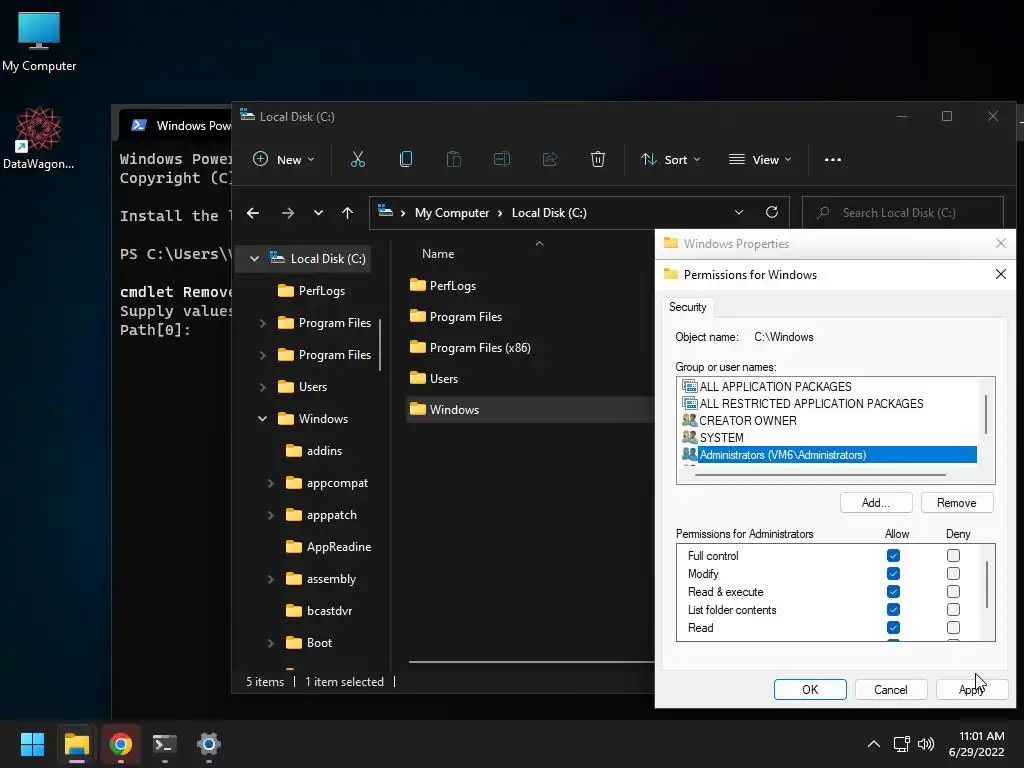
Task: Refresh the Local Disk (C:) view
Action: 772,212
